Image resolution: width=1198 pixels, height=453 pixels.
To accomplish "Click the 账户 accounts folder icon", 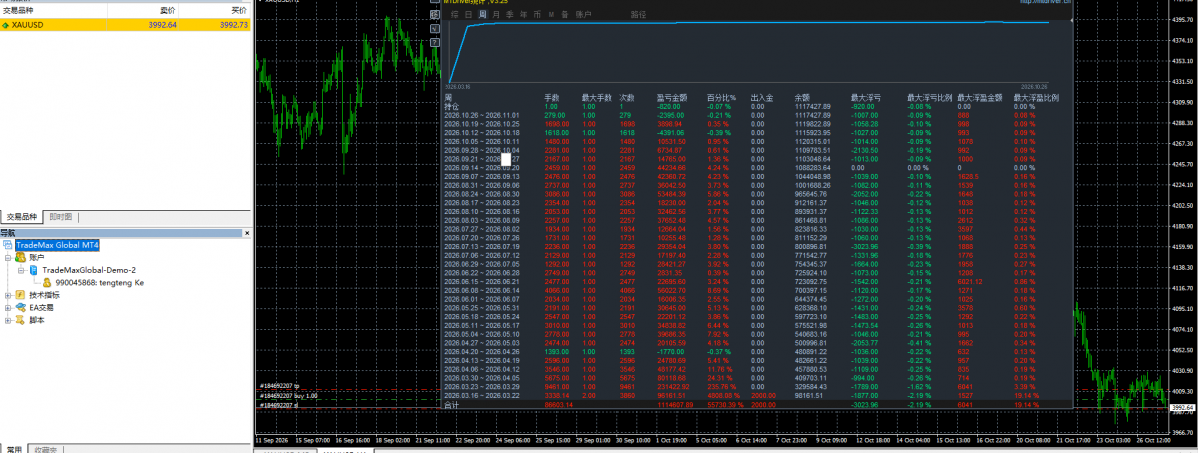I will [20, 257].
